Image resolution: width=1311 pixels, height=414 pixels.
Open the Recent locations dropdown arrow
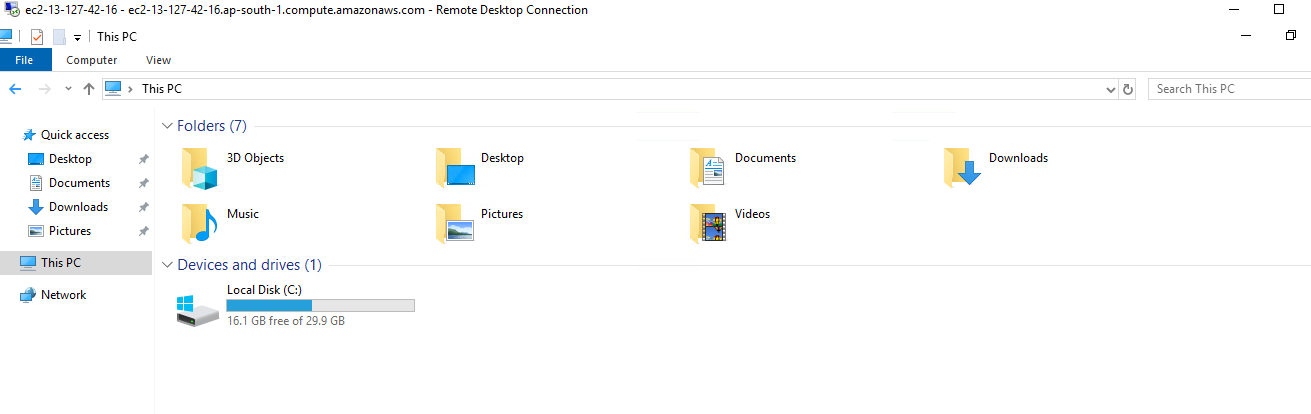tap(68, 89)
